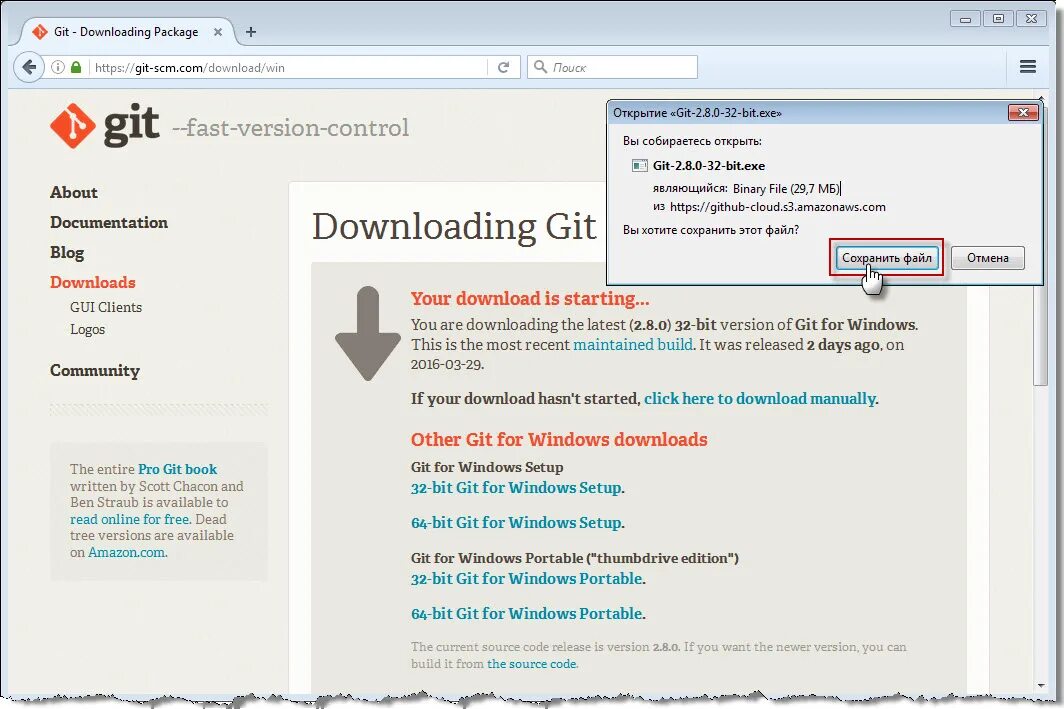Open the Documentation sidebar link
Screen dimensions: 1064x709
pyautogui.click(x=109, y=223)
